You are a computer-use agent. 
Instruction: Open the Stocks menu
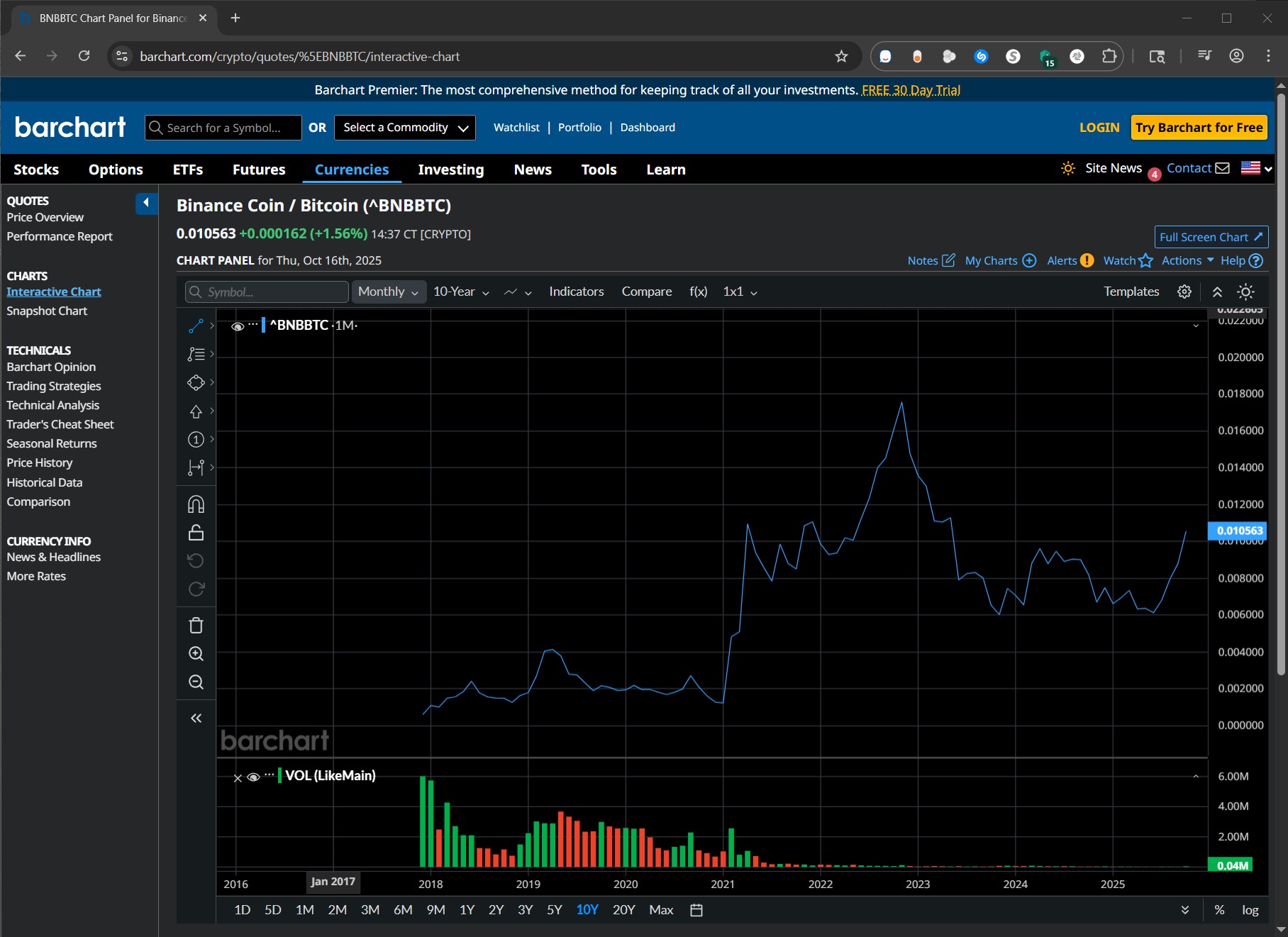coord(36,170)
